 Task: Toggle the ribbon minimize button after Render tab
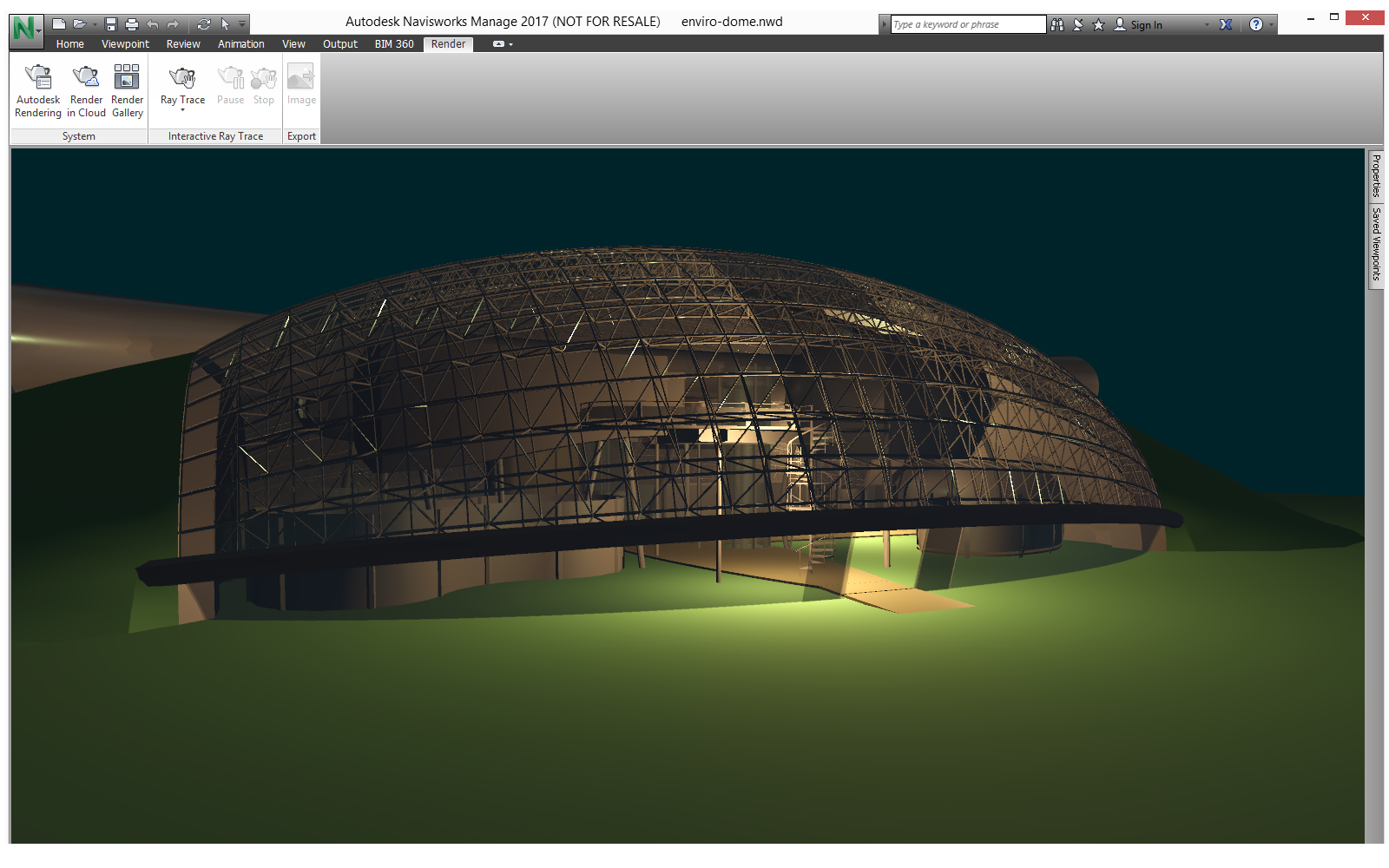499,44
